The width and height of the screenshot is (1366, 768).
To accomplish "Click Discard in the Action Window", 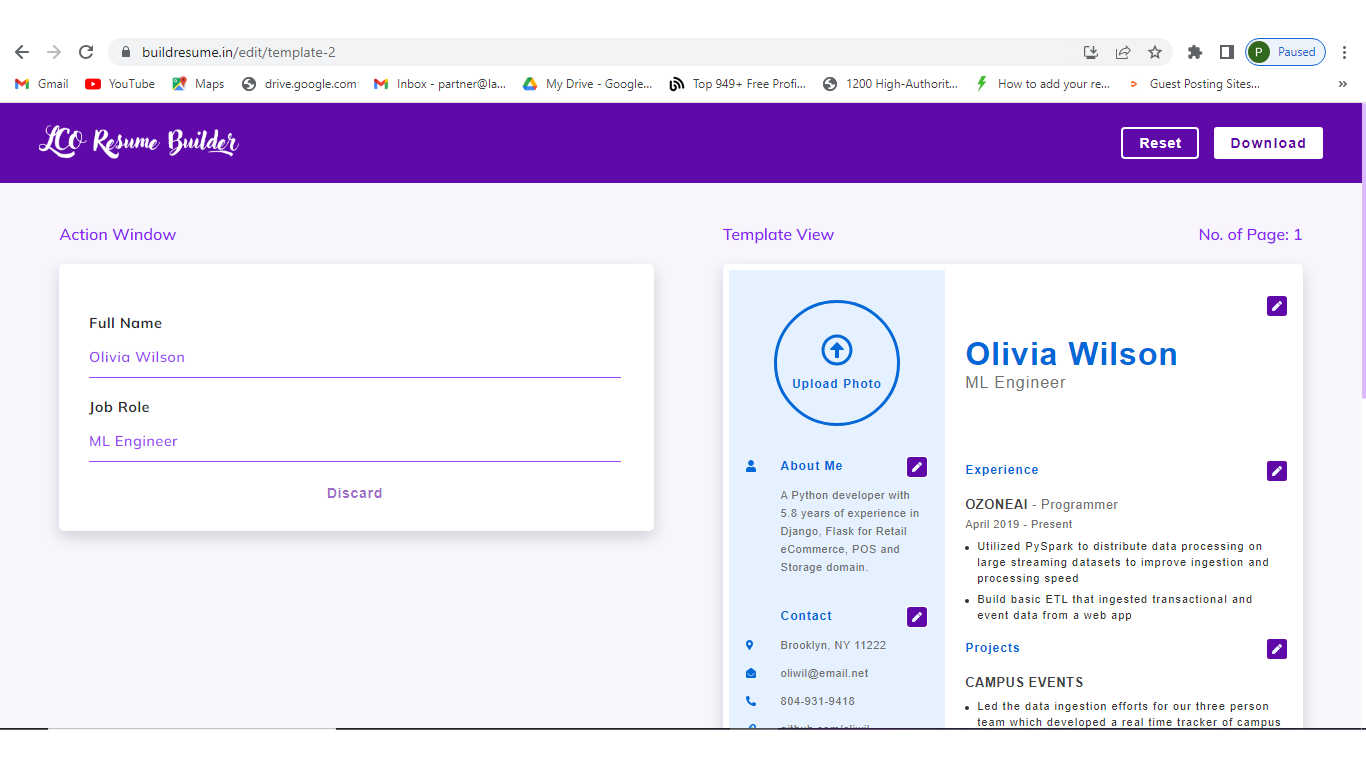I will (354, 493).
